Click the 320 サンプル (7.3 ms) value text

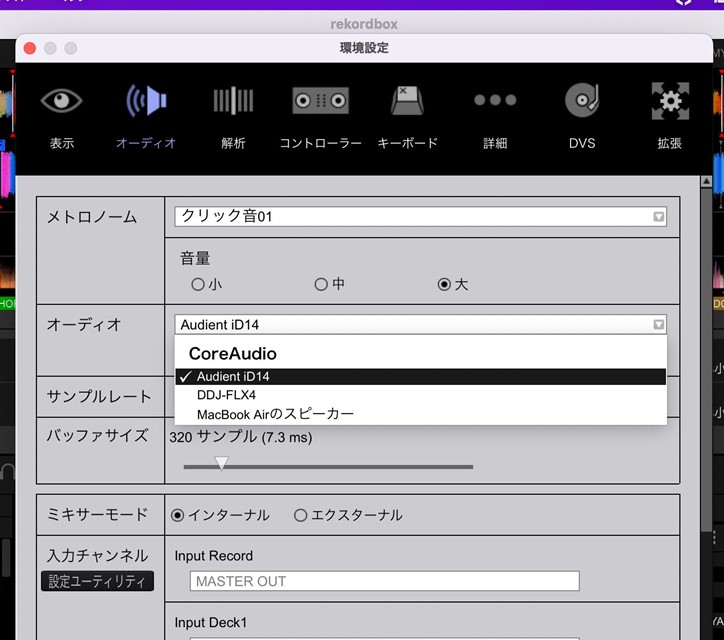point(241,437)
